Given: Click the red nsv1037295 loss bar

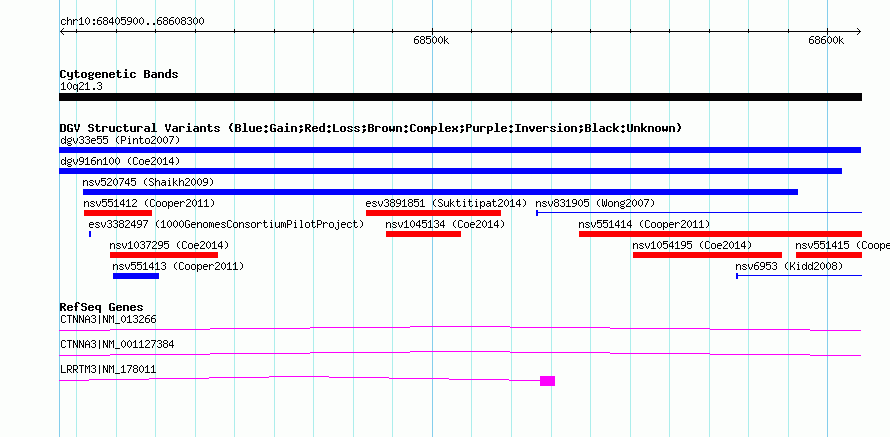Looking at the screenshot, I should [164, 255].
